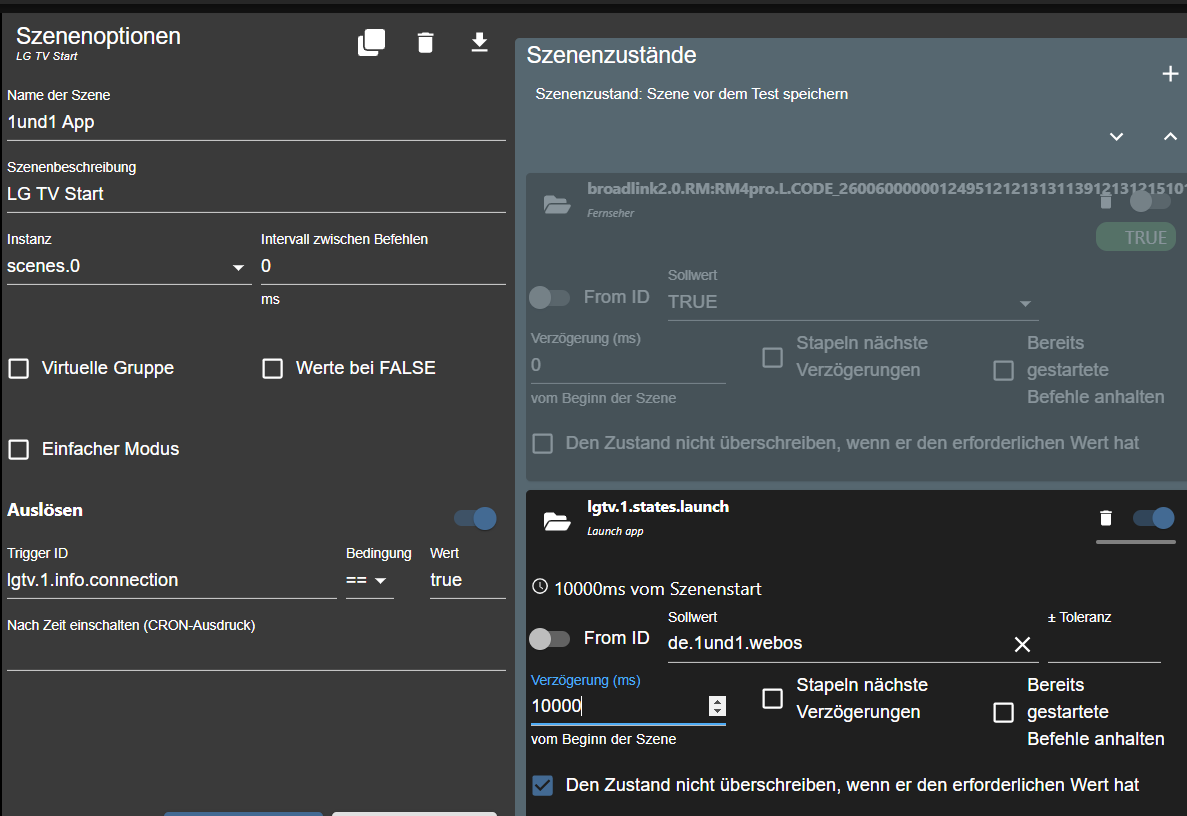1187x816 pixels.
Task: Click the Verzögerung number spinner arrows
Action: click(717, 706)
